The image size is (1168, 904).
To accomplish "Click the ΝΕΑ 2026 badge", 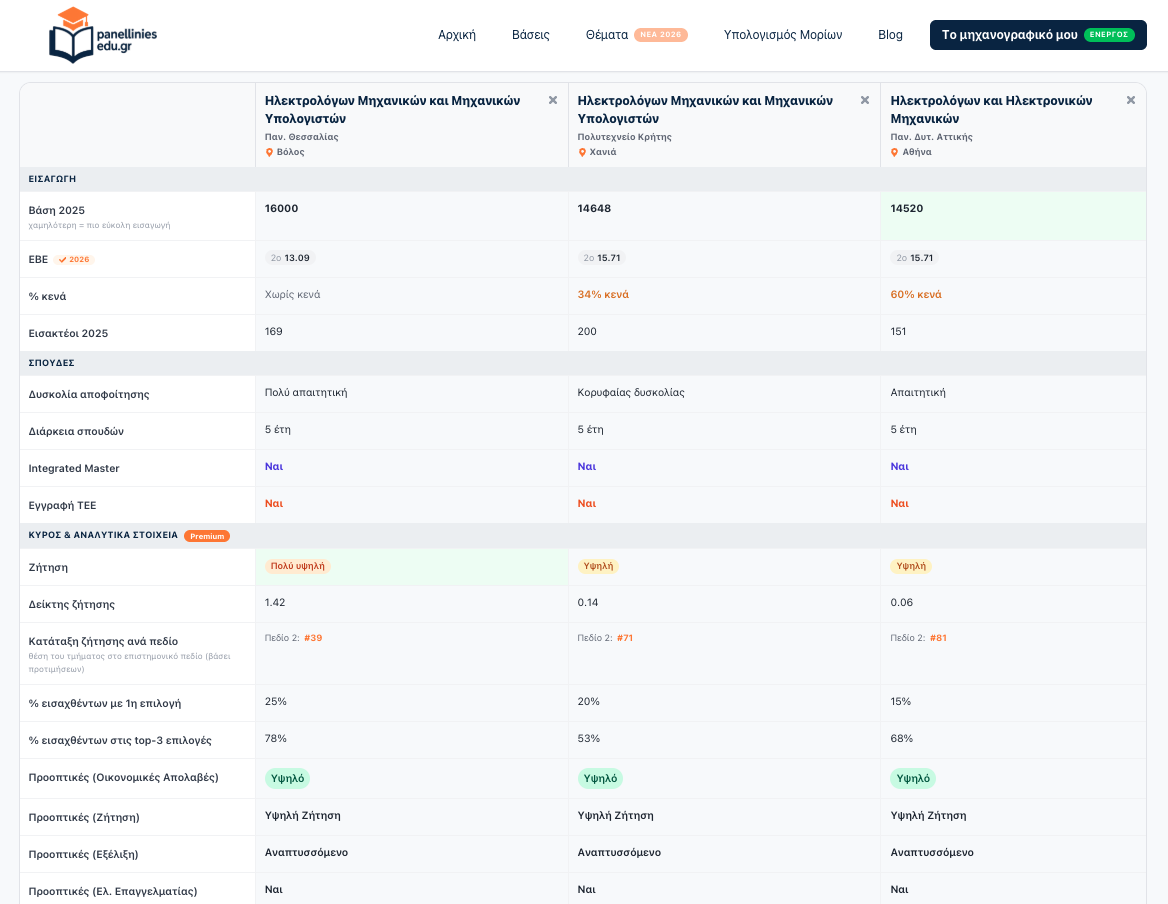I will [661, 35].
